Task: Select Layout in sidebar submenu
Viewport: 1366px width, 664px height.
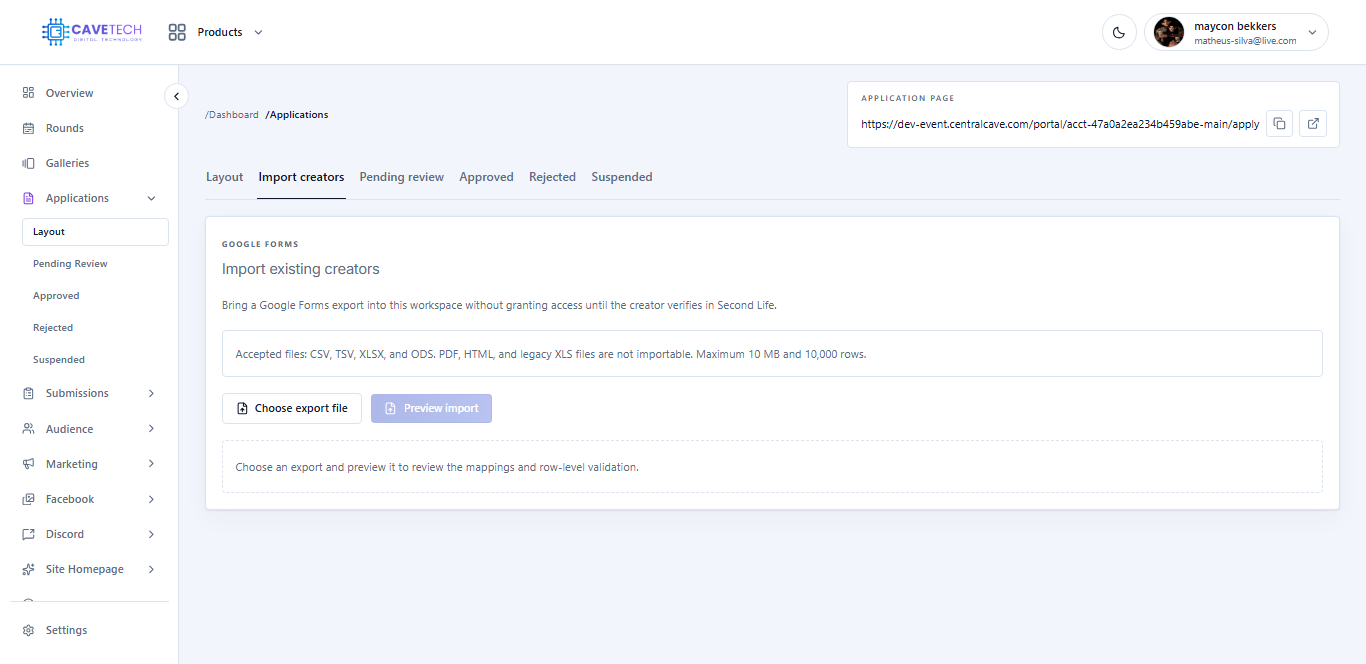Action: pos(95,232)
